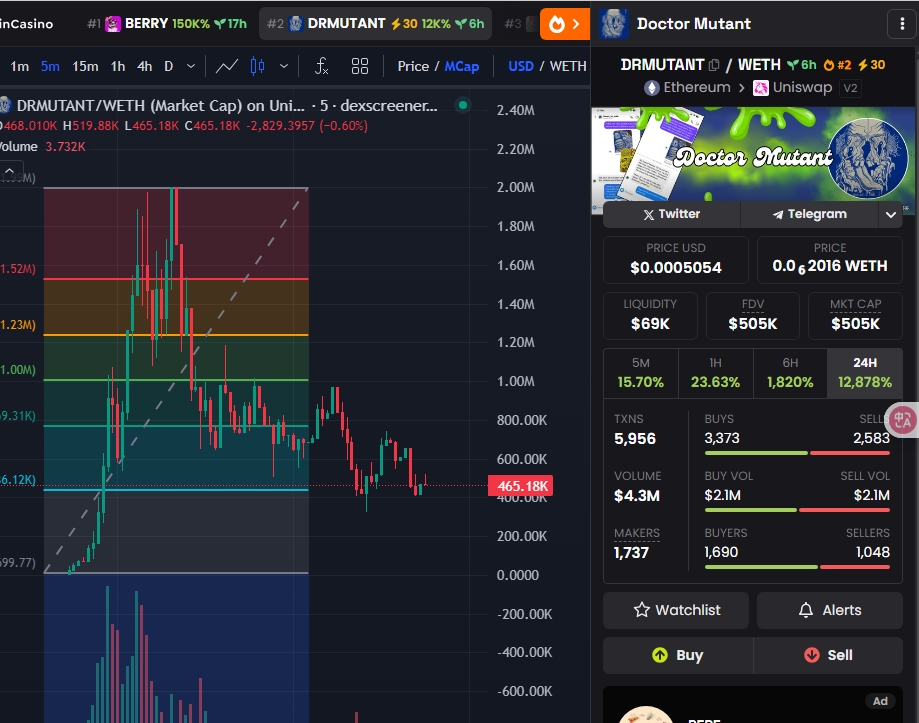Viewport: 919px width, 723px height.
Task: Click the PRICE USD $0.0005054 box
Action: click(676, 260)
